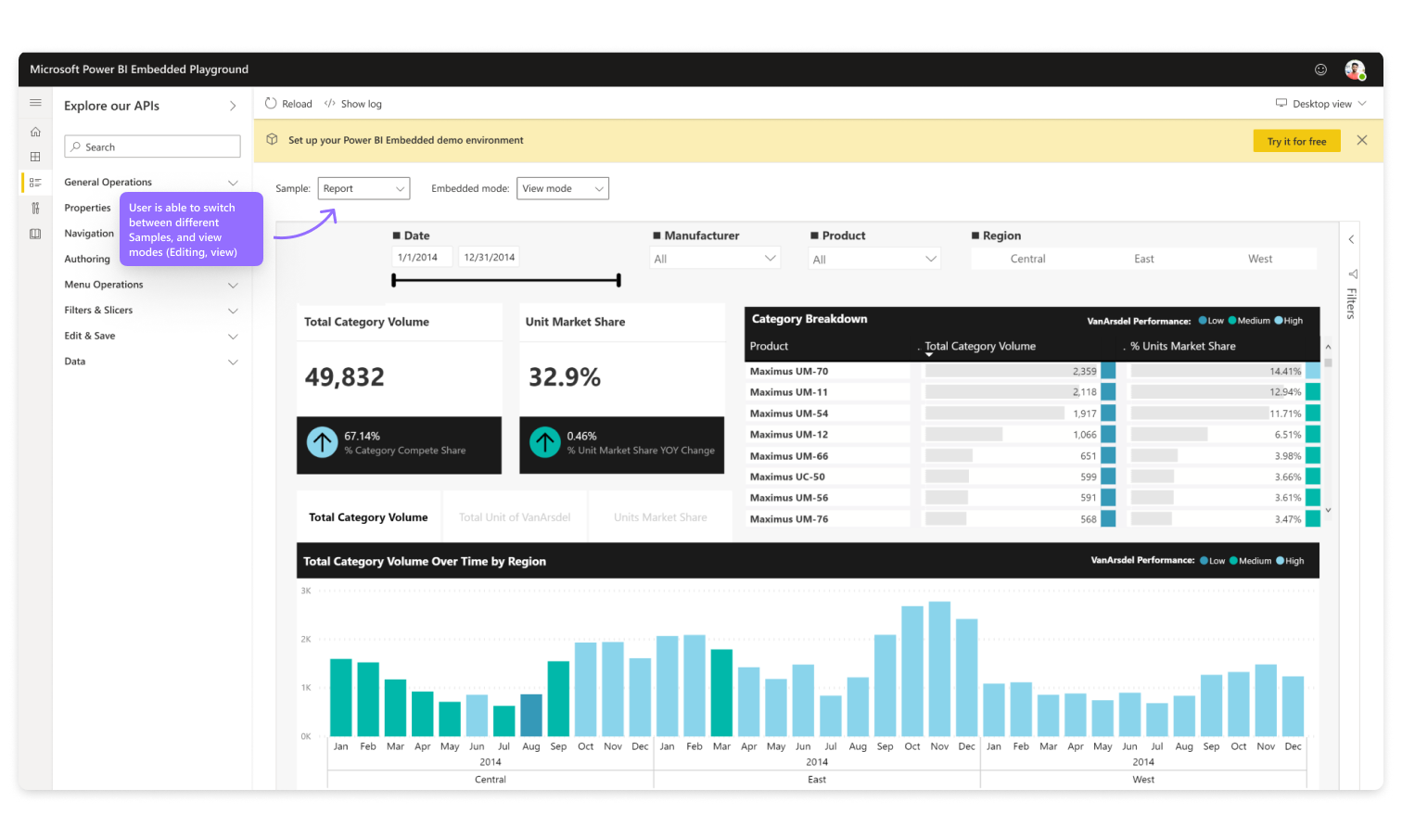
Task: Click the 1/1/2014 start date field
Action: click(422, 257)
